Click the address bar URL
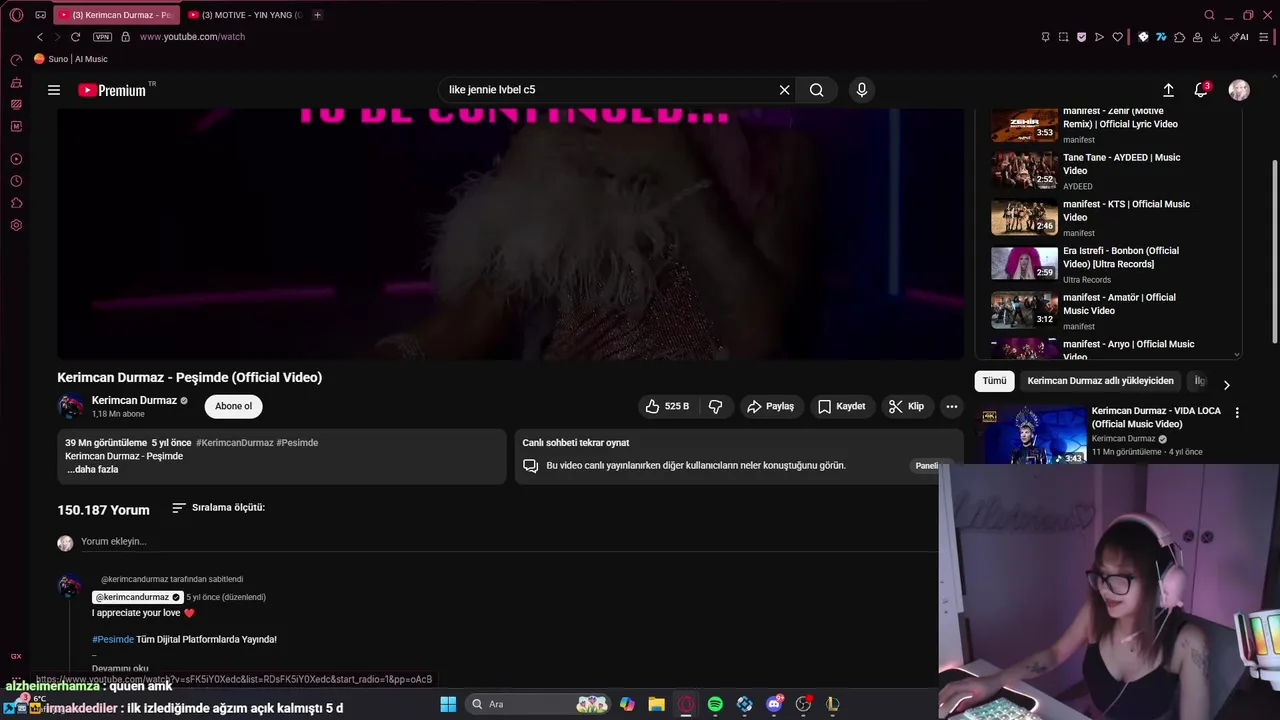The height and width of the screenshot is (720, 1280). click(192, 37)
